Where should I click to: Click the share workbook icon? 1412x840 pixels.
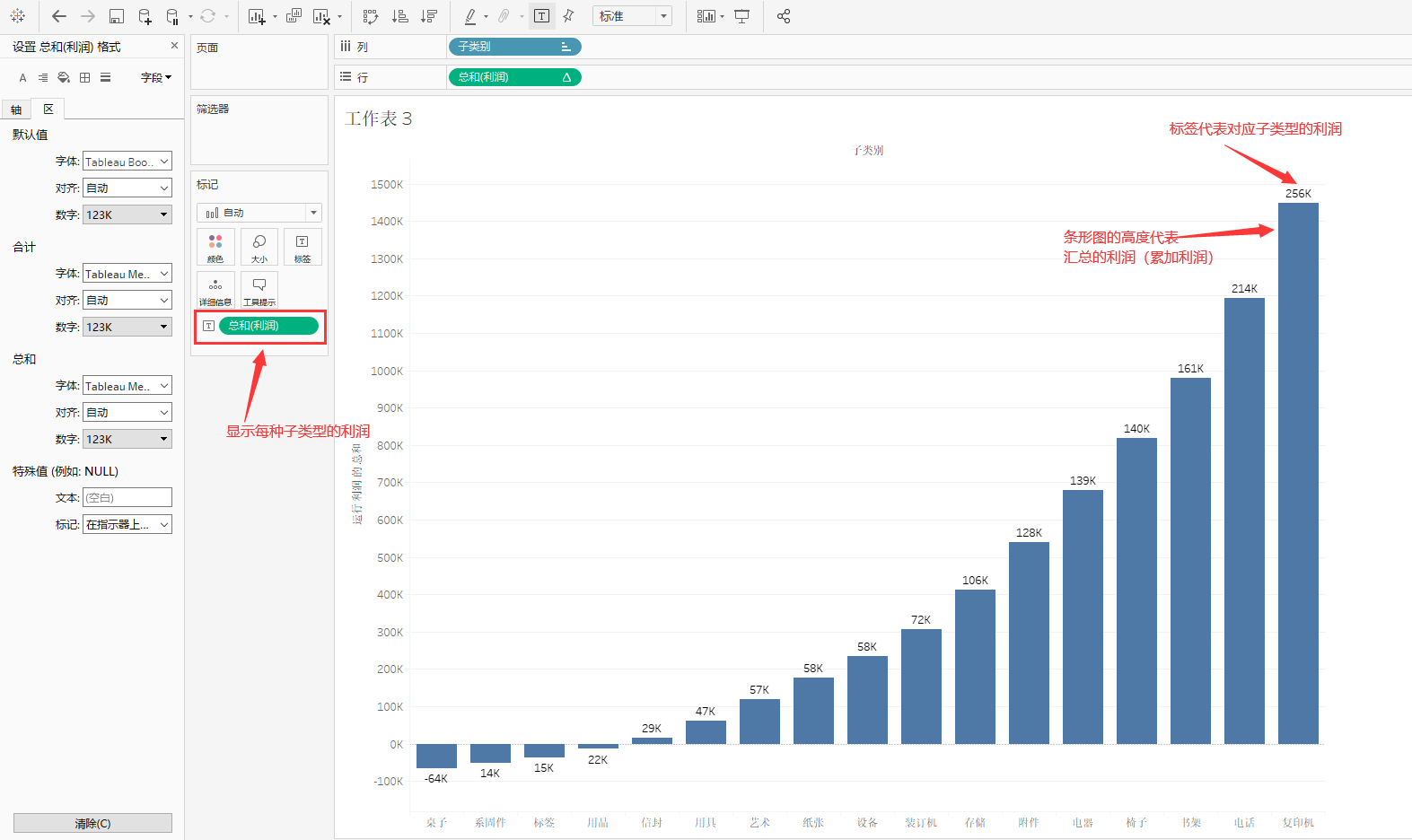pos(784,16)
